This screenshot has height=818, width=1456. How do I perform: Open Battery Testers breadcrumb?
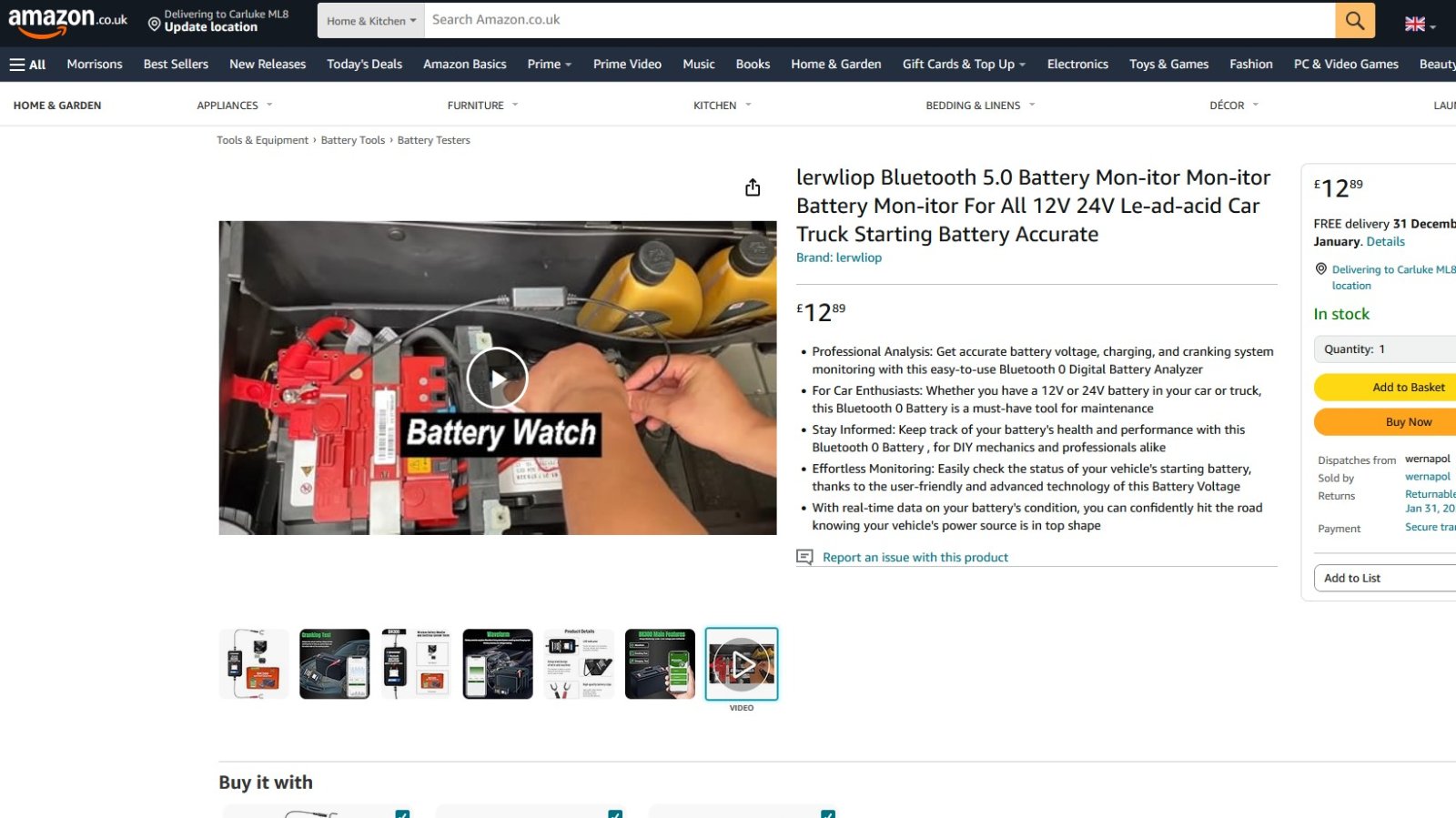433,140
